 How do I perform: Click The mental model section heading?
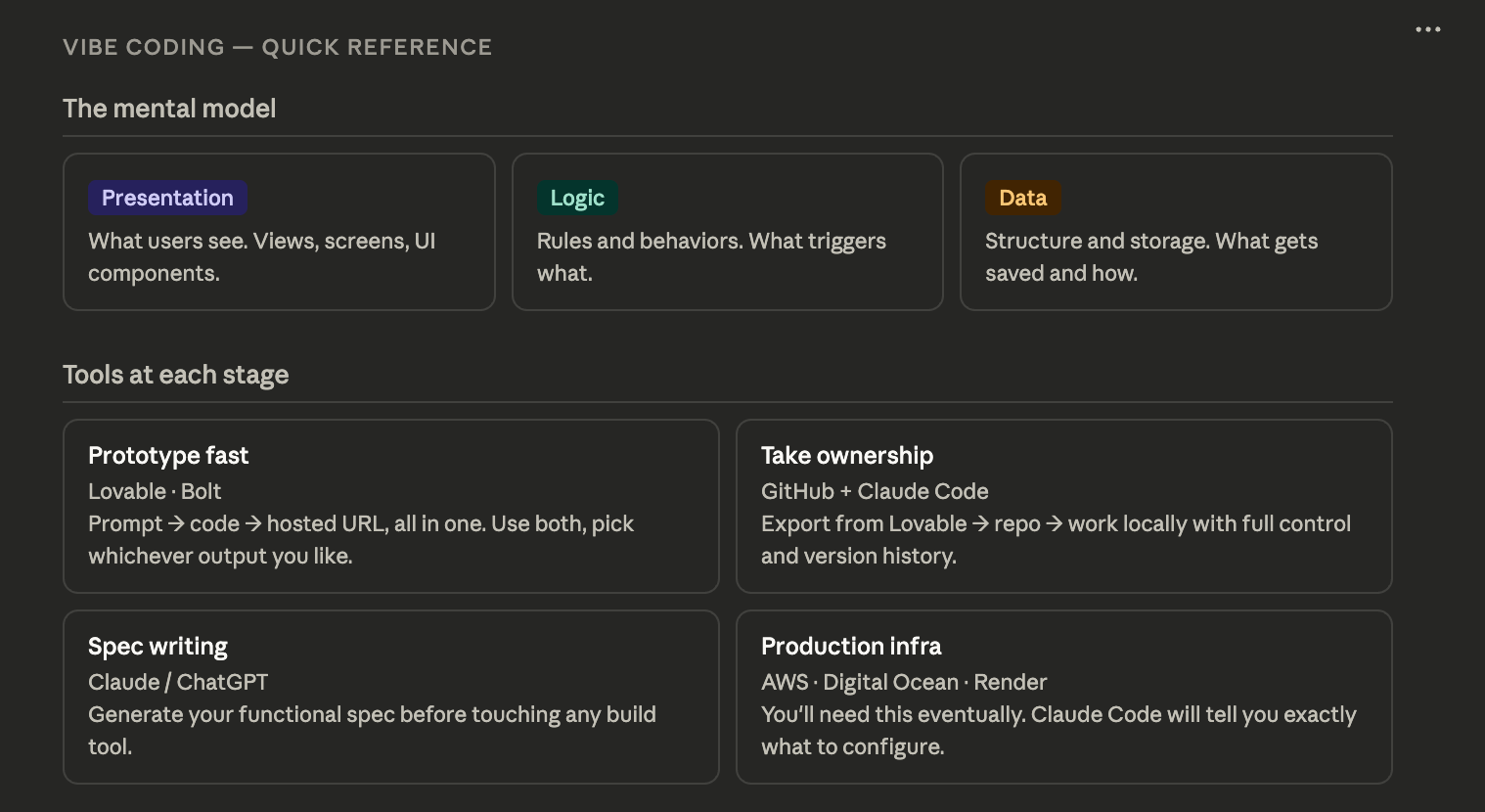169,109
